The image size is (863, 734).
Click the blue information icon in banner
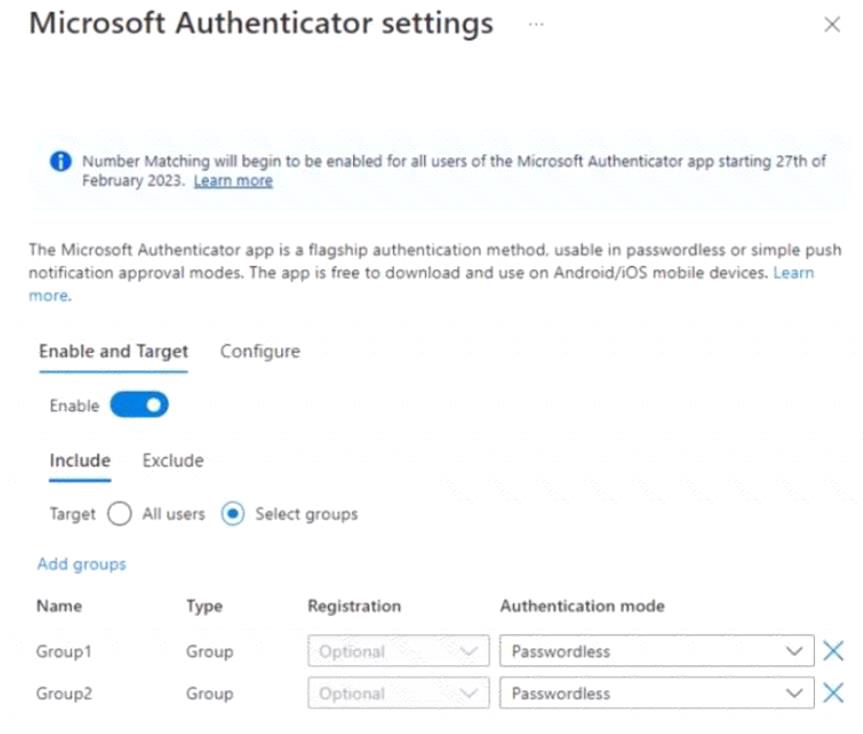pos(61,161)
